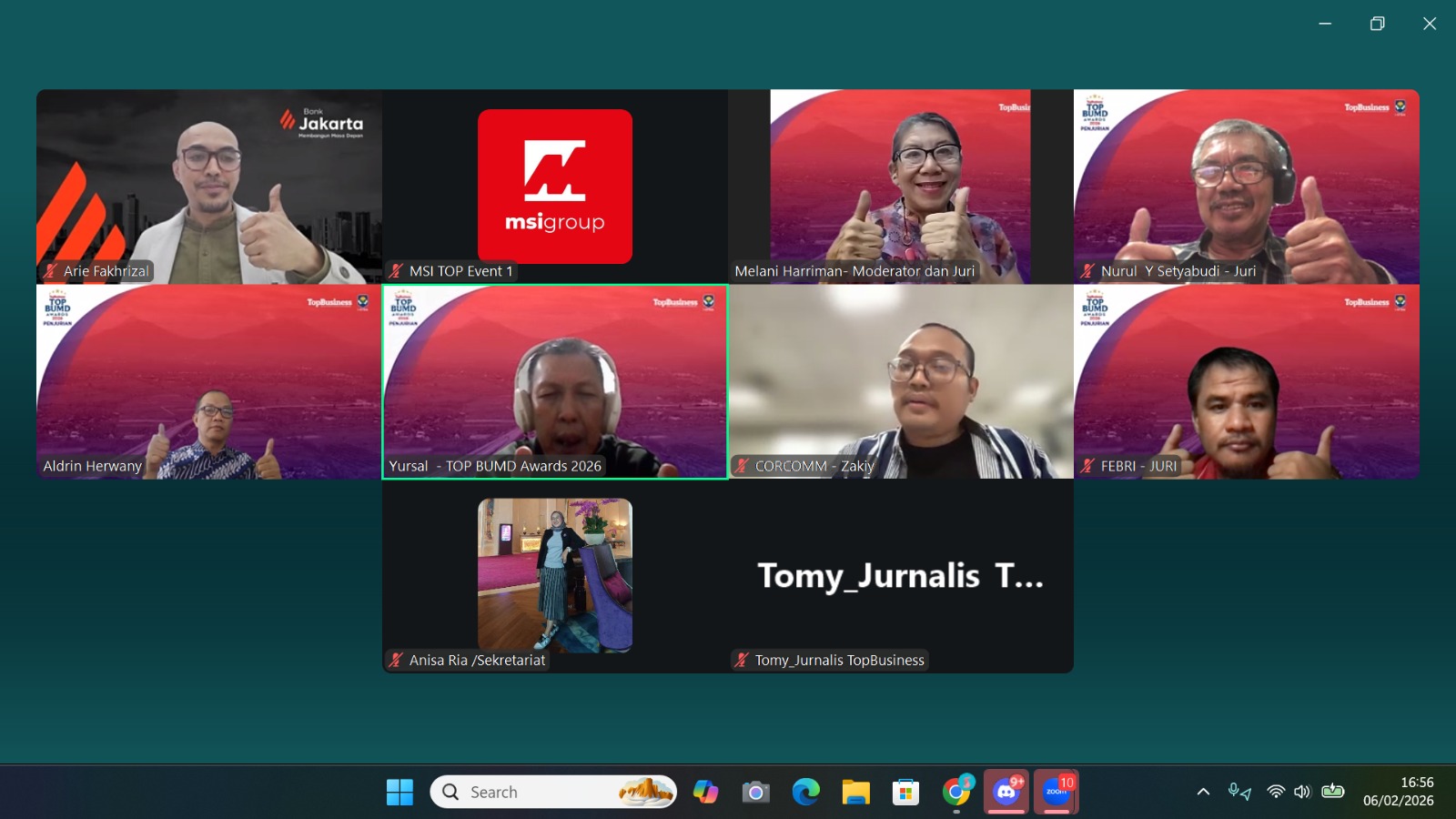The image size is (1456, 819).
Task: Open Microsoft Store from taskbar
Action: point(905,793)
